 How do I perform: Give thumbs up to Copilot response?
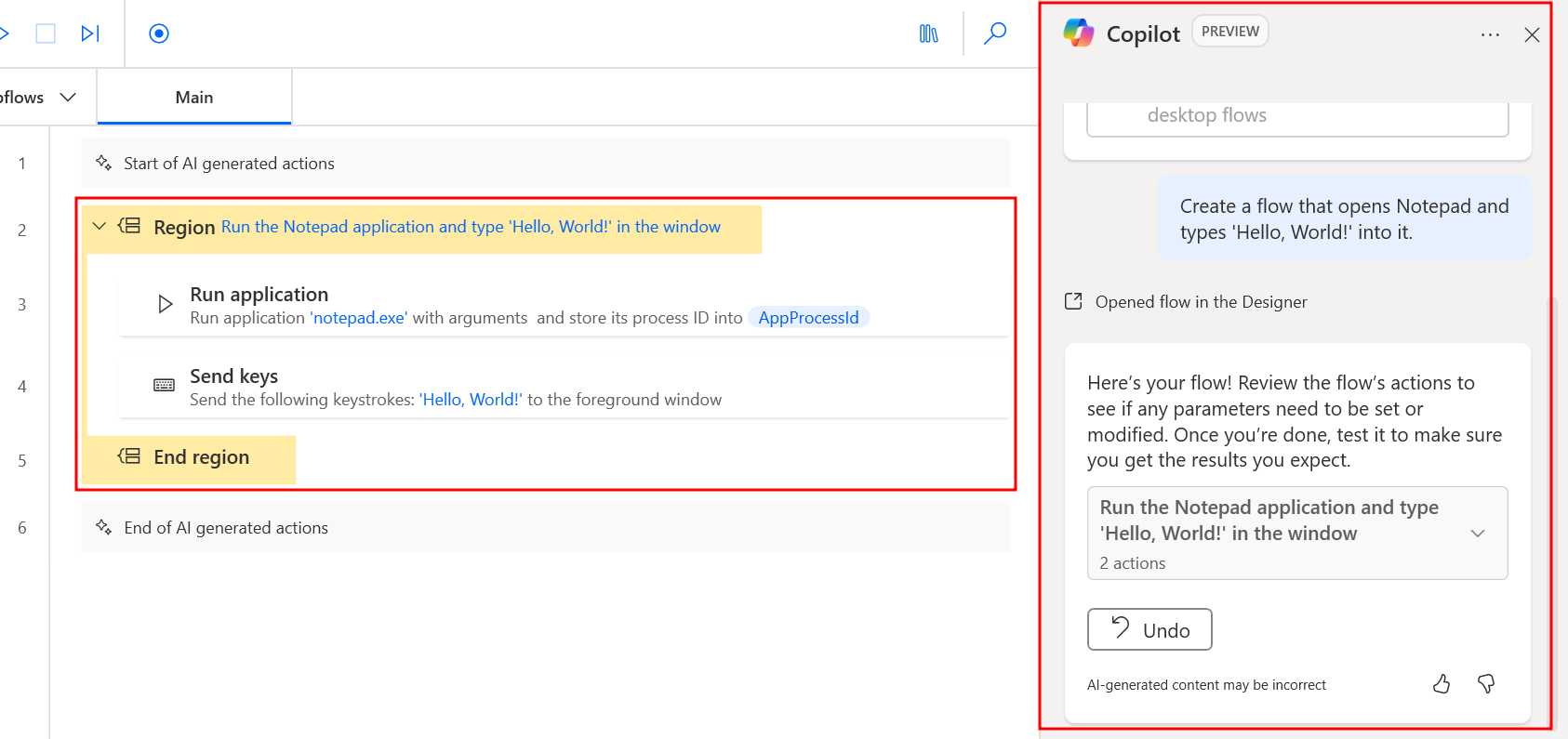click(1442, 684)
